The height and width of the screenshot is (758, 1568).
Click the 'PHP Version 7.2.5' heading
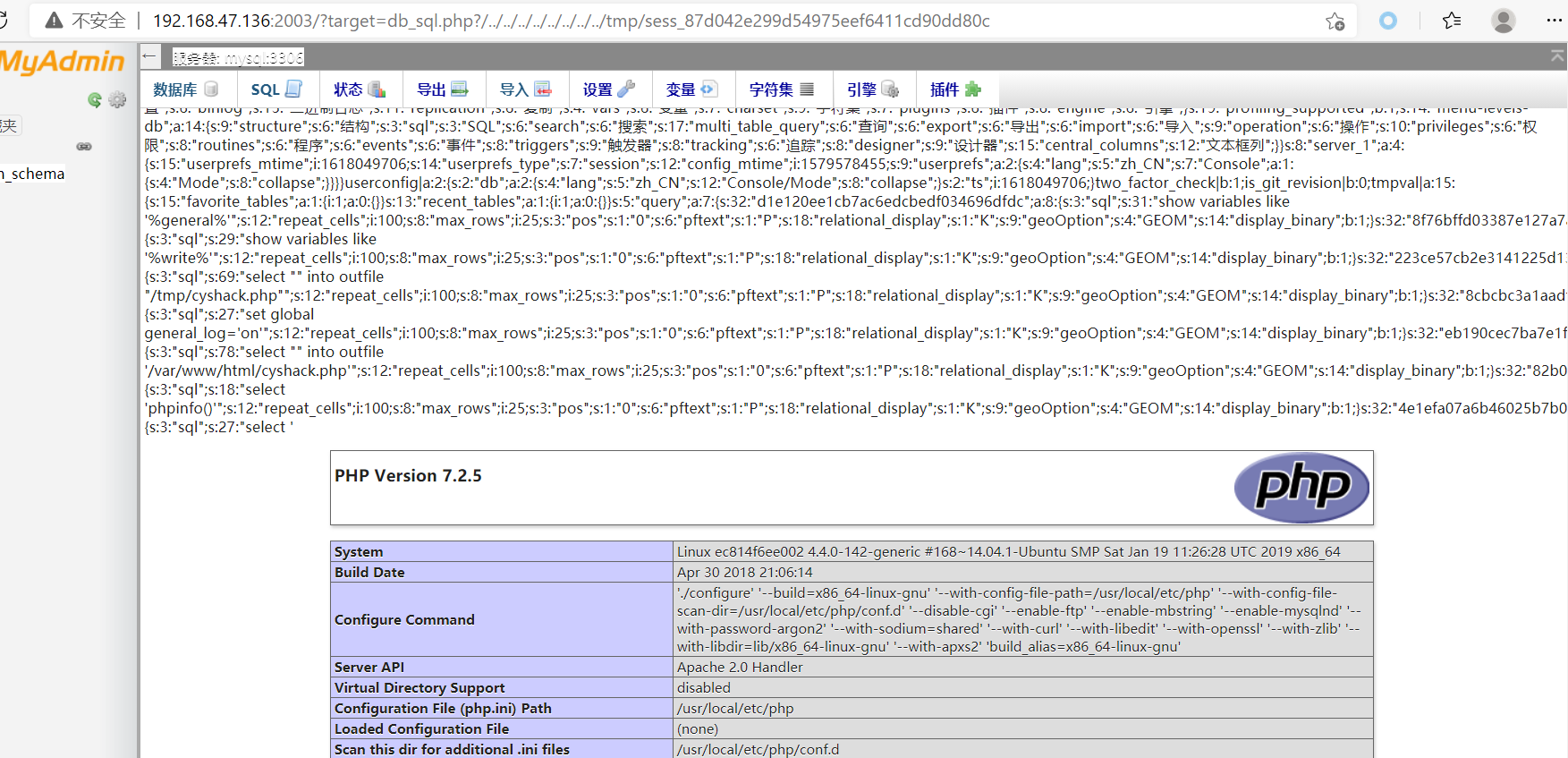[x=408, y=476]
